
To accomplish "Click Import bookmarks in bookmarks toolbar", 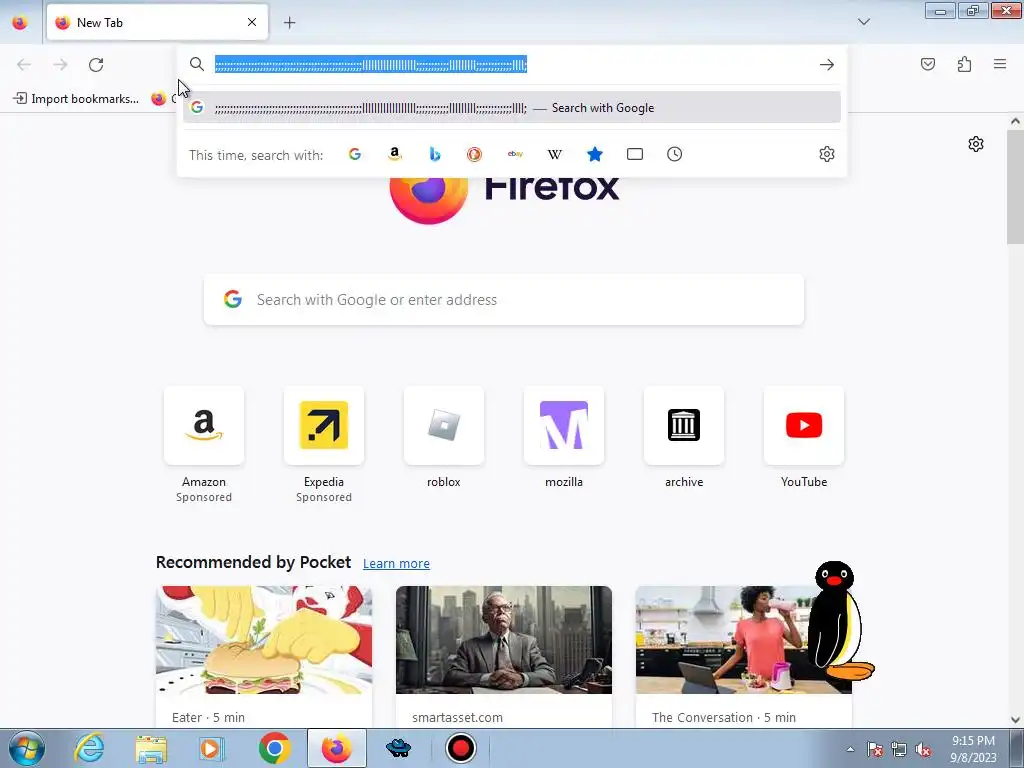I will tap(76, 99).
